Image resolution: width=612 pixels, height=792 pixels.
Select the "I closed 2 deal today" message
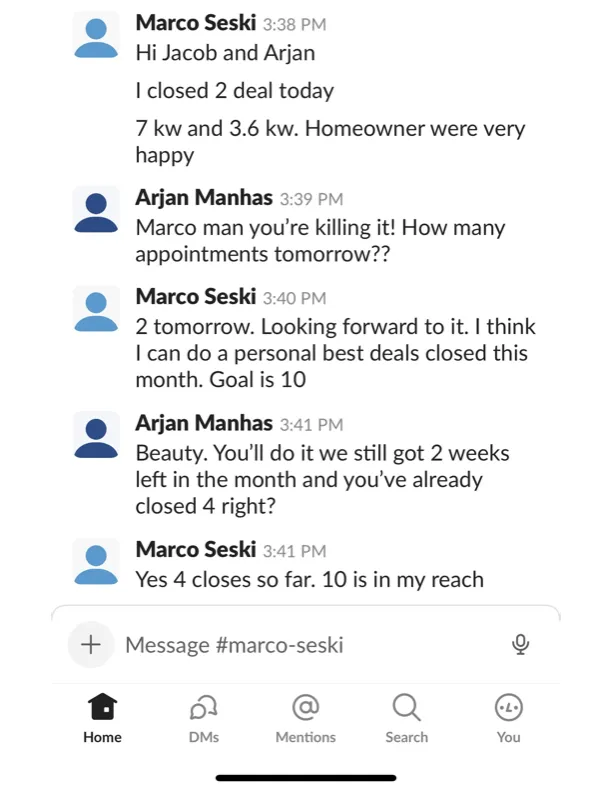235,91
